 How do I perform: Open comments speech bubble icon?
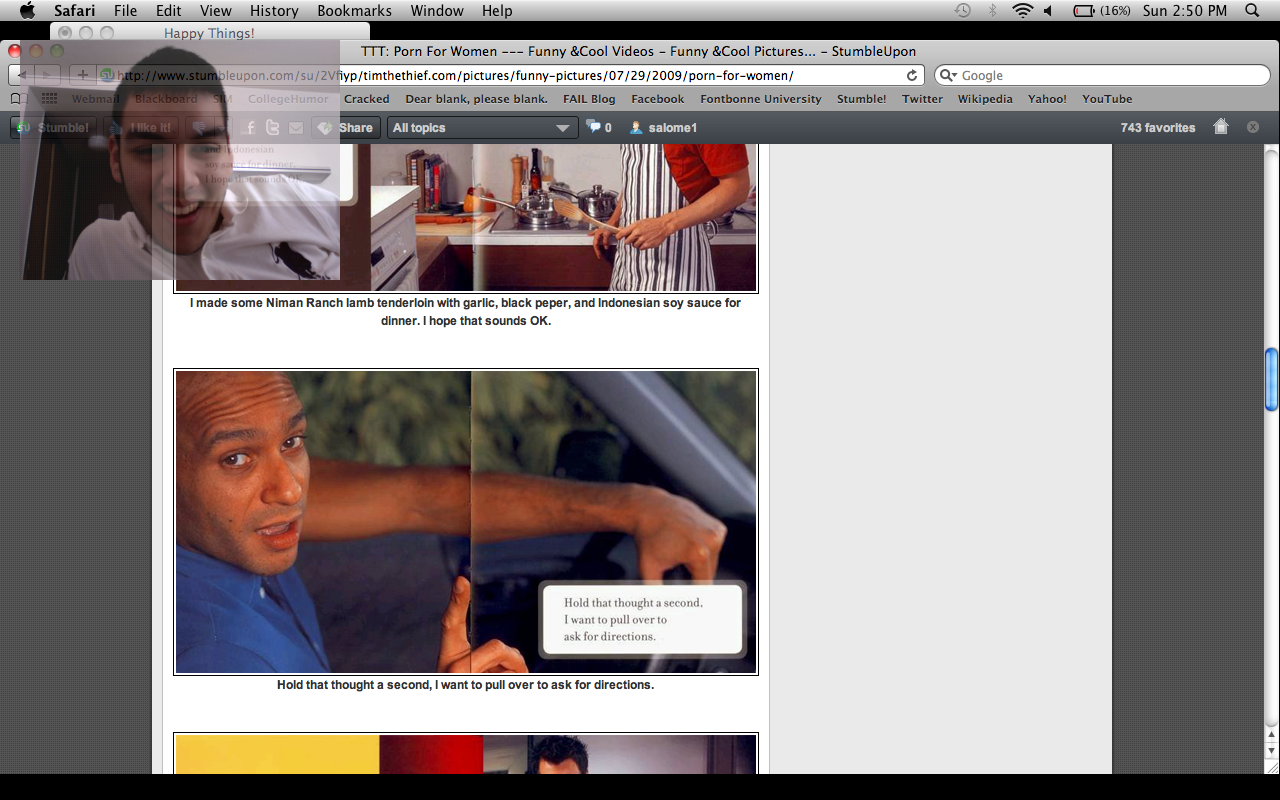(x=595, y=127)
